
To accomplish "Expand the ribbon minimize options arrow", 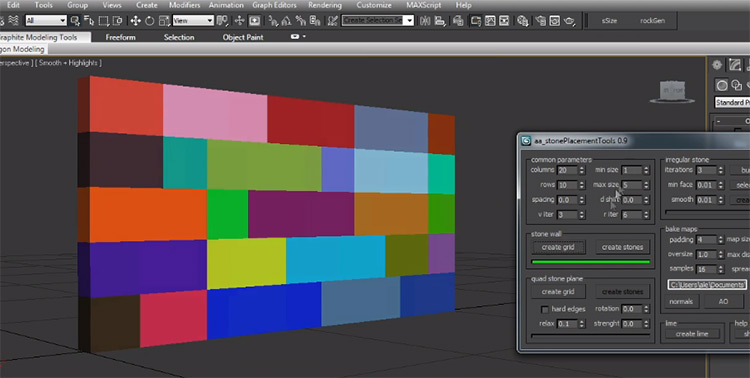I will [304, 36].
